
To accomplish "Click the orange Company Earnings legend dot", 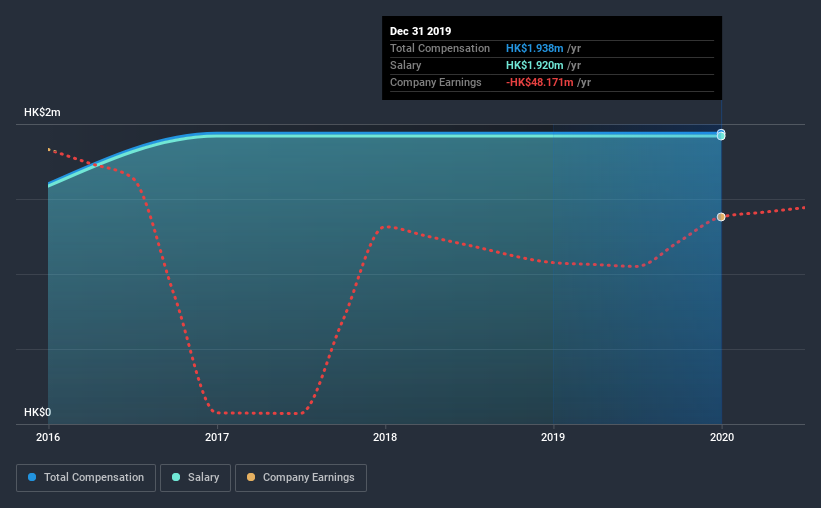I will coord(251,477).
